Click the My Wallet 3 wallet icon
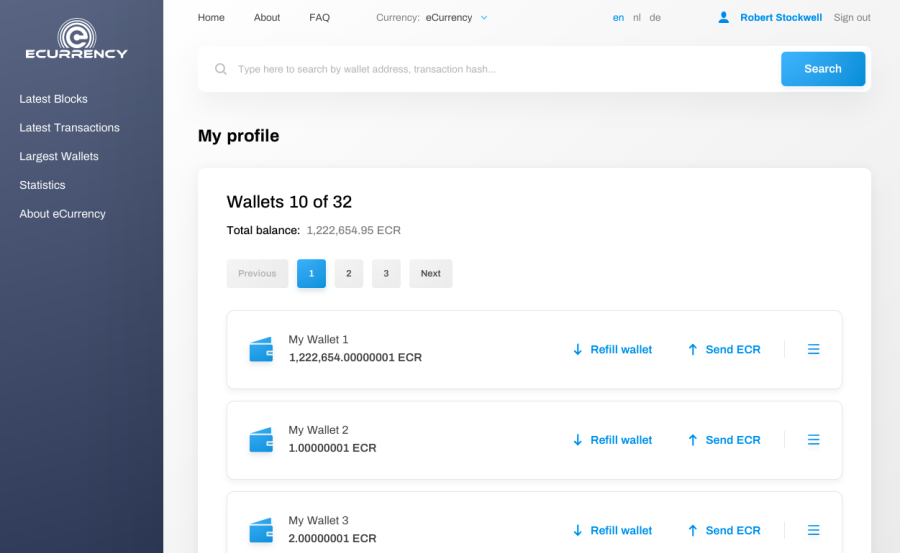Viewport: 900px width, 553px height. point(261,530)
